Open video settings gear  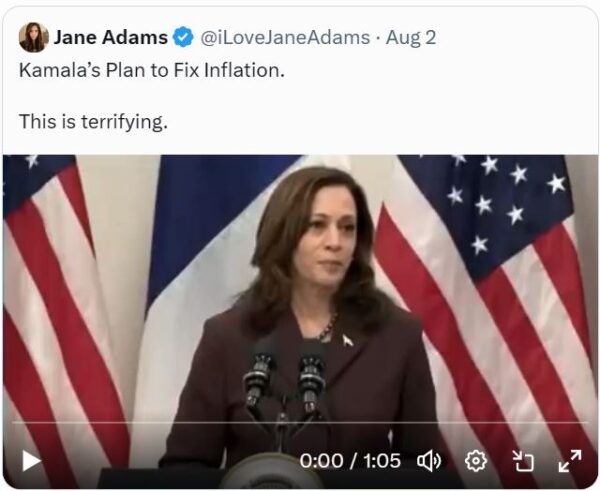click(x=476, y=461)
